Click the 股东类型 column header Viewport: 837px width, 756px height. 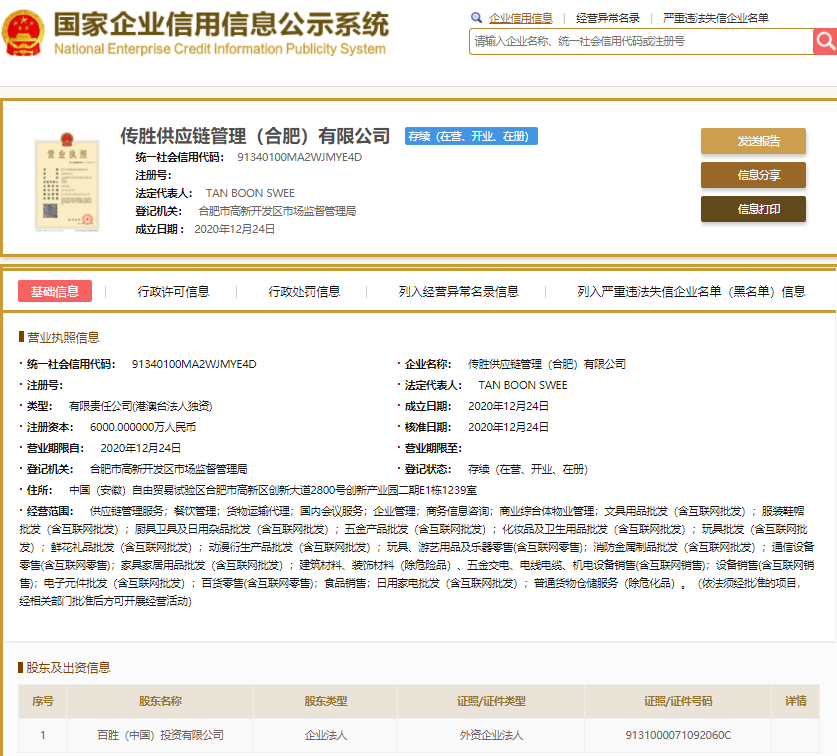pyautogui.click(x=326, y=701)
